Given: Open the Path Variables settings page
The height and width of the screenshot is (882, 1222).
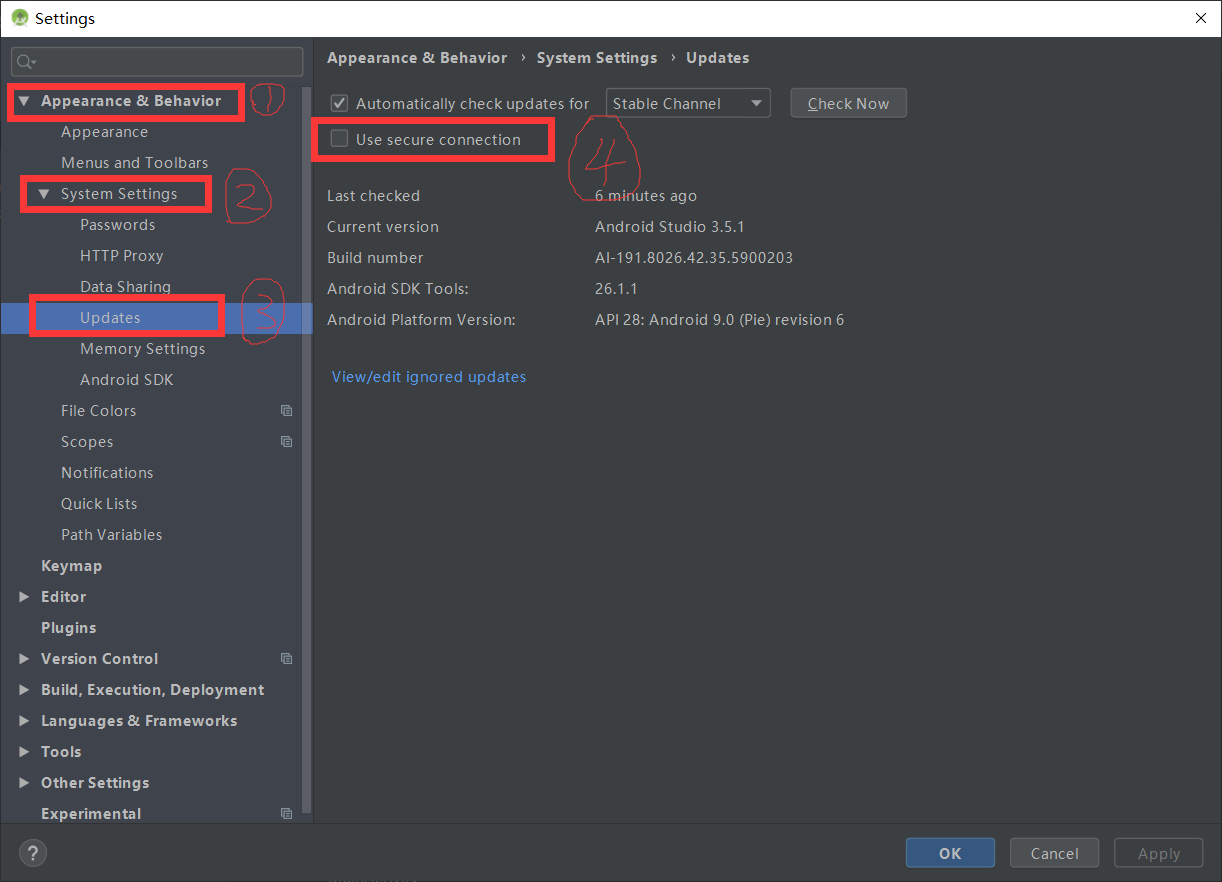Looking at the screenshot, I should [x=111, y=535].
